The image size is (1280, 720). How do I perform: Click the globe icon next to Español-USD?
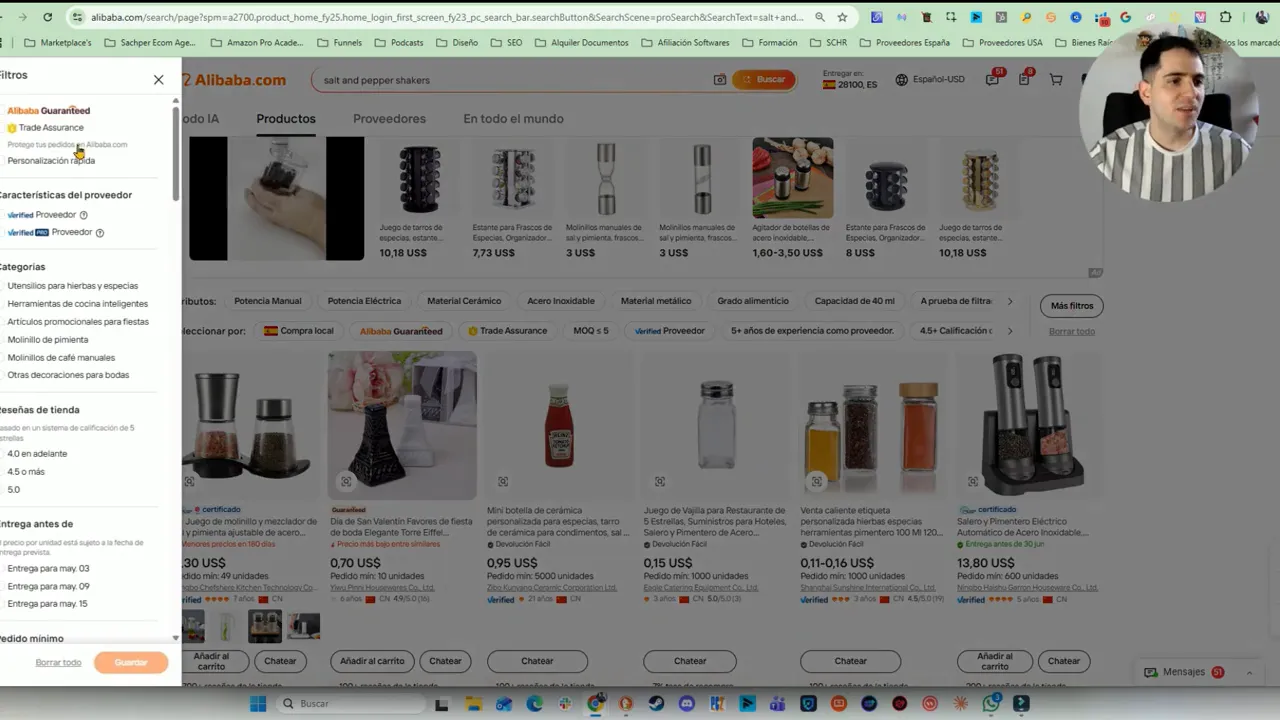(x=902, y=80)
